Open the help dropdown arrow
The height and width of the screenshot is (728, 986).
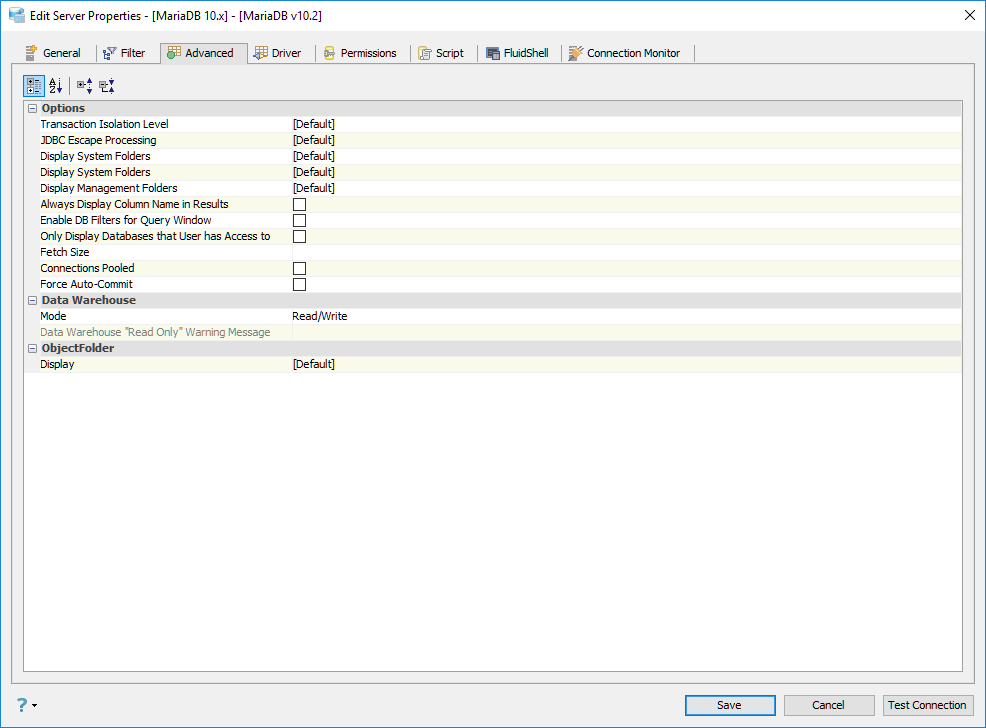(35, 705)
